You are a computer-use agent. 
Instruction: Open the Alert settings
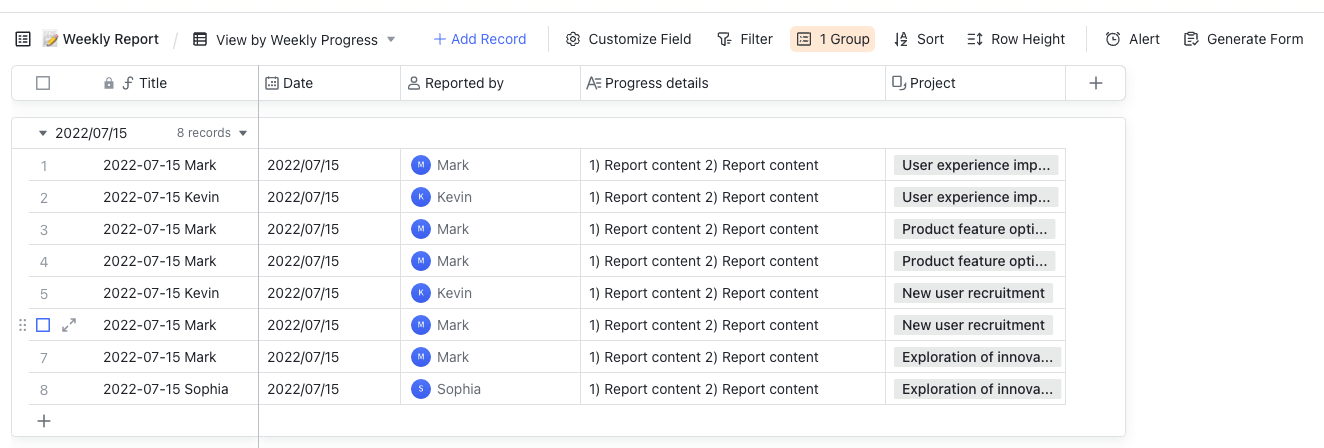click(1132, 39)
